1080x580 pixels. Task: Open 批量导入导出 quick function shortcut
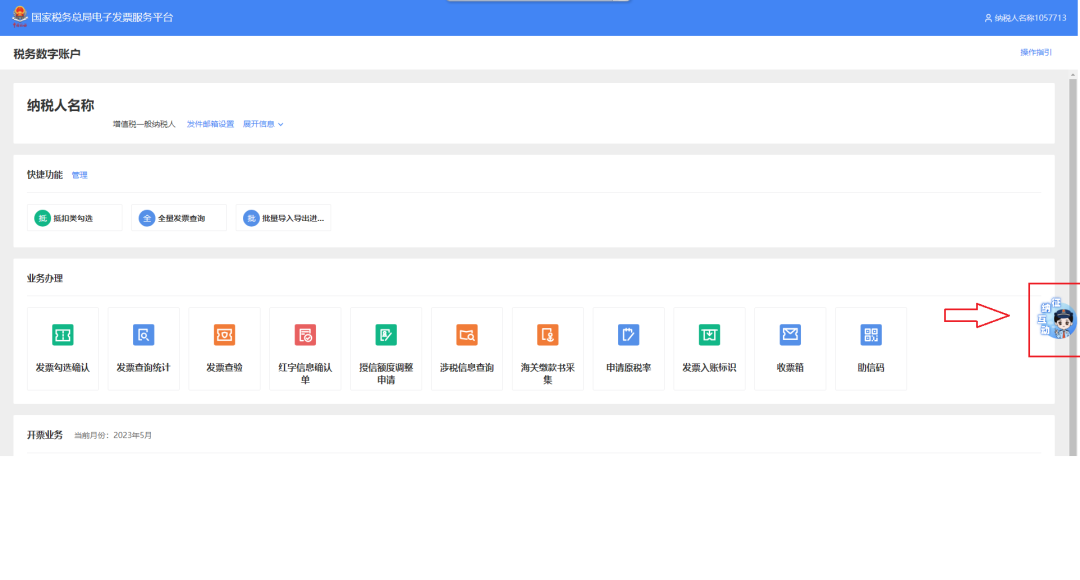(x=284, y=218)
